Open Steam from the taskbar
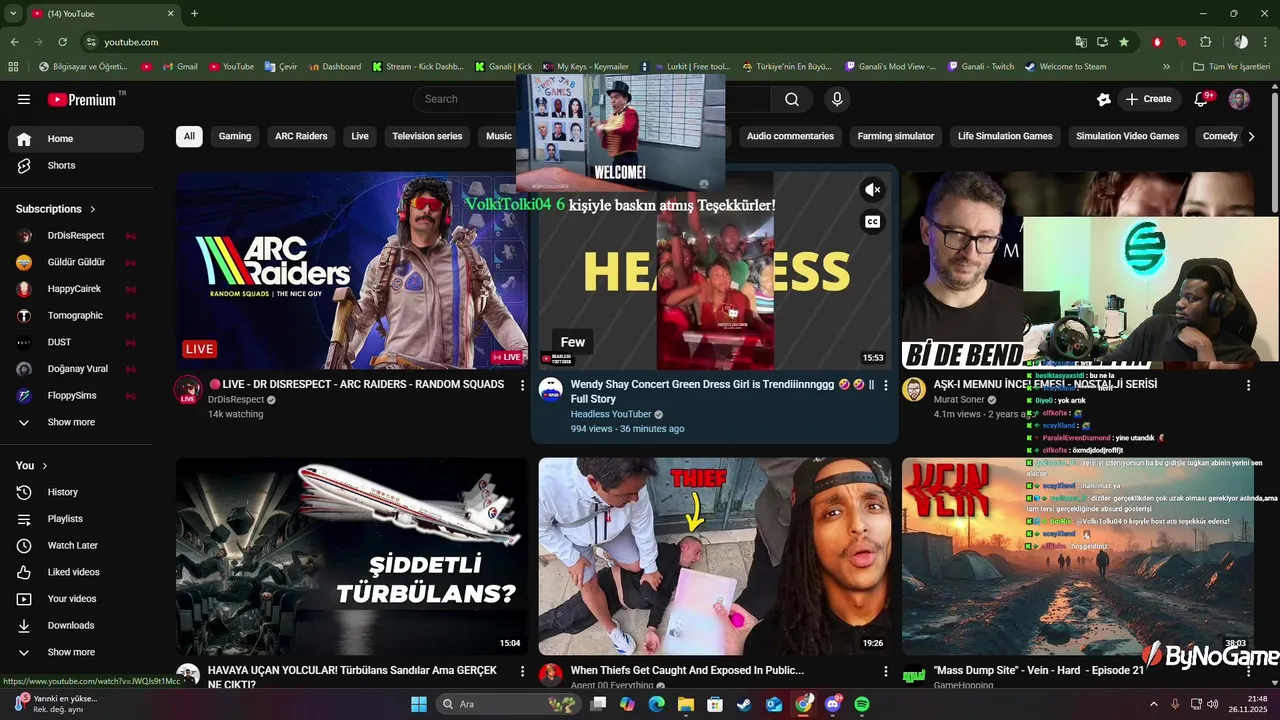 [744, 704]
